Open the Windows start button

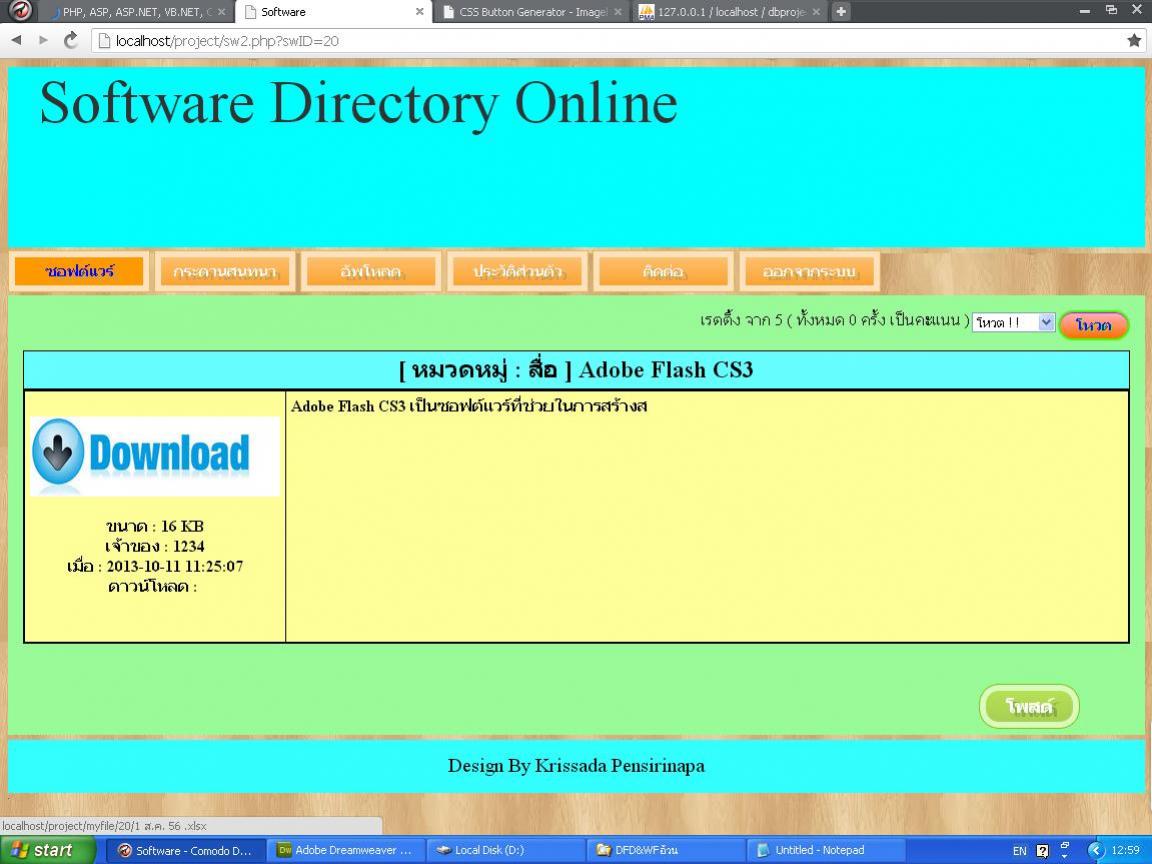(47, 850)
